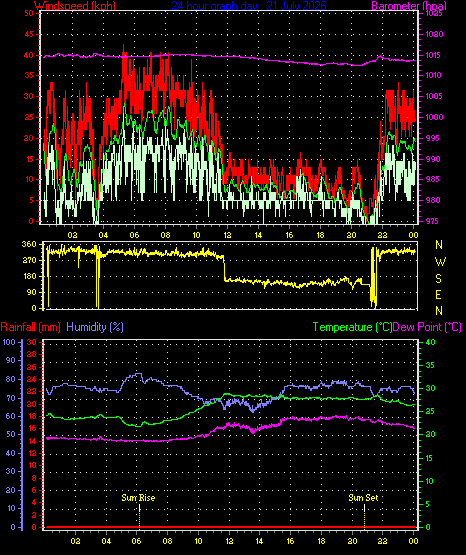Click the '100' humidity axis value
Image resolution: width=466 pixels, height=555 pixels.
click(x=9, y=342)
